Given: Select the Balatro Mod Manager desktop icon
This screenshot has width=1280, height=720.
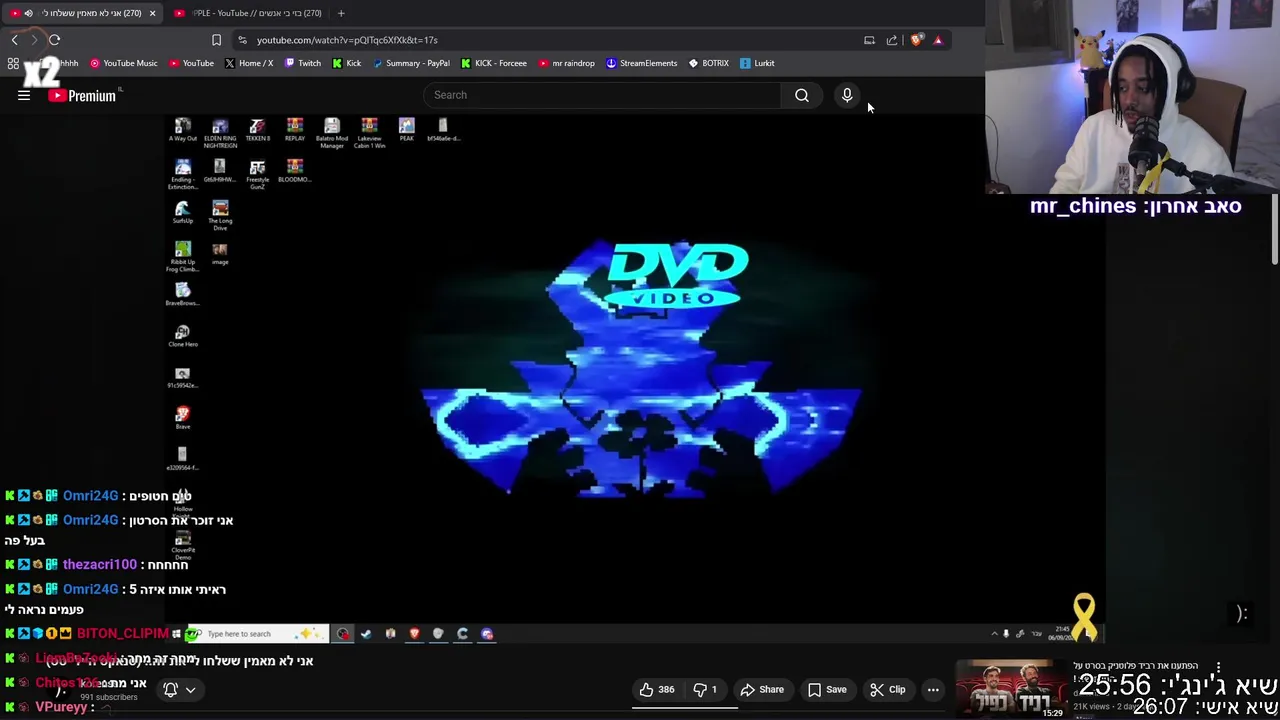Looking at the screenshot, I should click(332, 133).
